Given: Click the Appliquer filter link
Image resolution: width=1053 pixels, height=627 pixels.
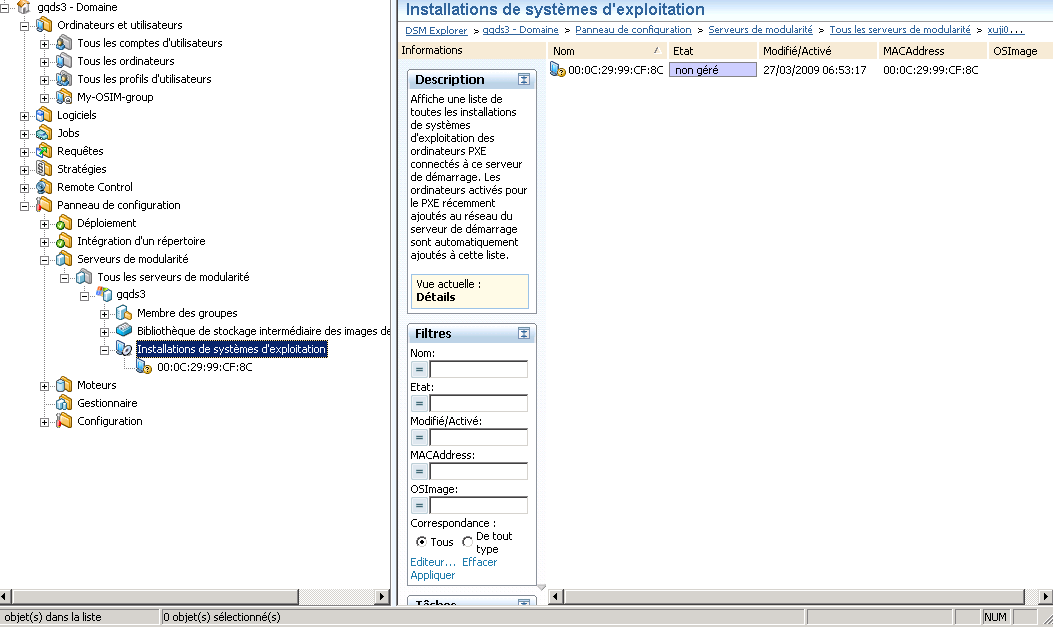Looking at the screenshot, I should (432, 575).
